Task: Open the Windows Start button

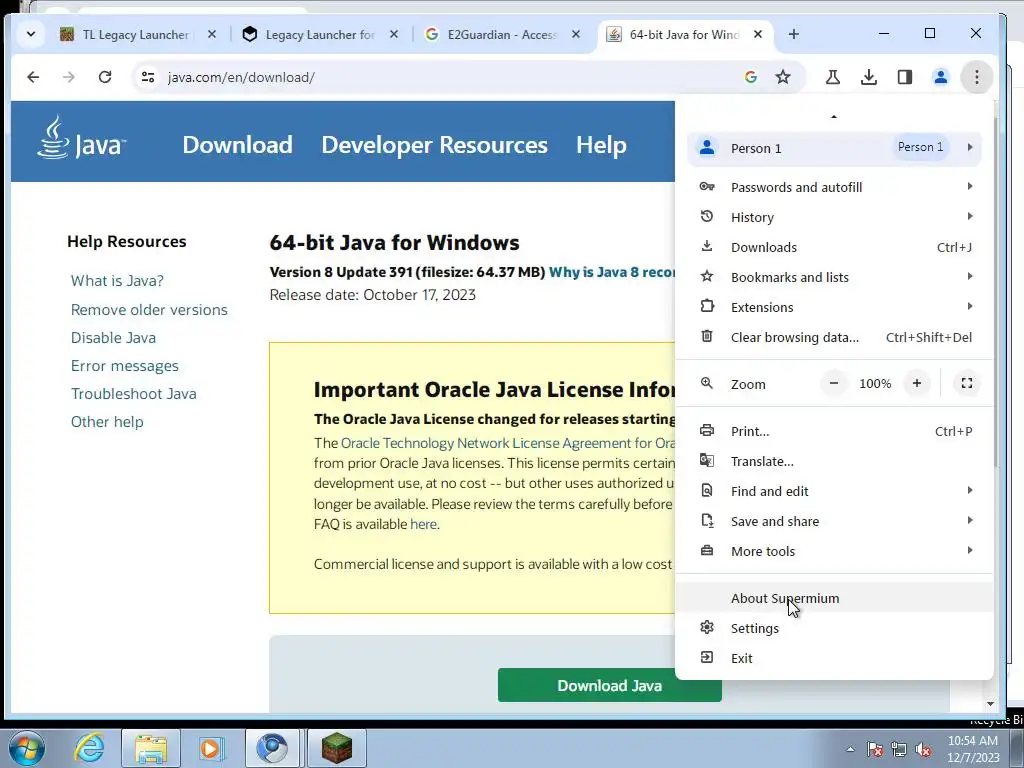Action: tap(26, 748)
